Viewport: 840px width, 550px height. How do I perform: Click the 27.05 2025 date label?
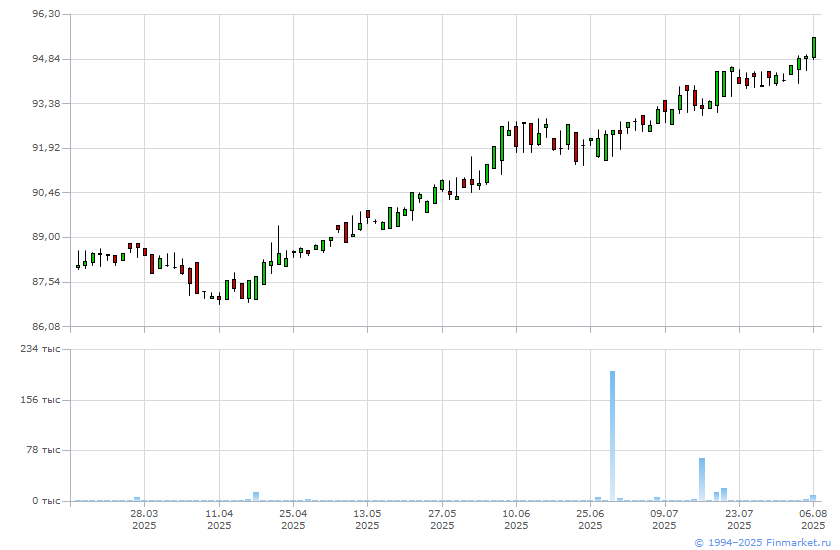[442, 519]
